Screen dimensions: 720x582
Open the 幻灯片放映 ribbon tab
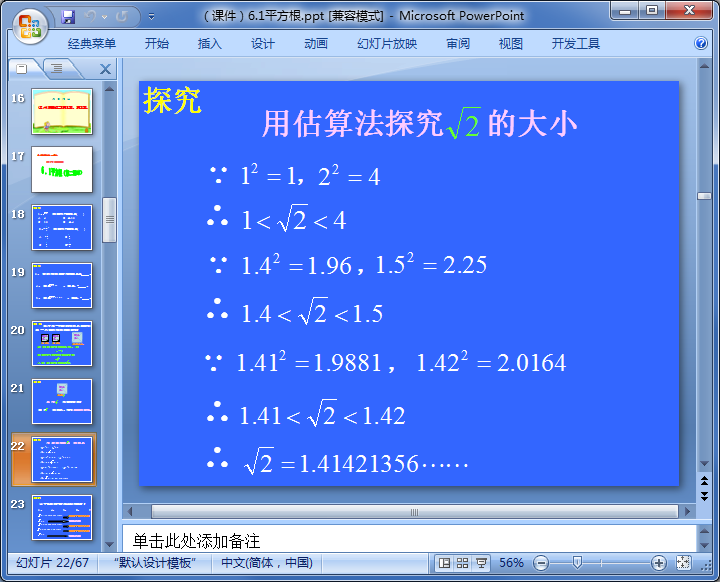(387, 44)
